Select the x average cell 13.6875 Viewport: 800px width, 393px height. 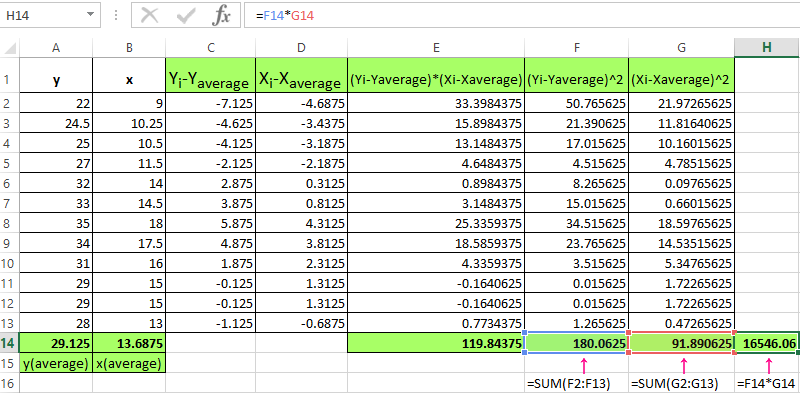[129, 343]
